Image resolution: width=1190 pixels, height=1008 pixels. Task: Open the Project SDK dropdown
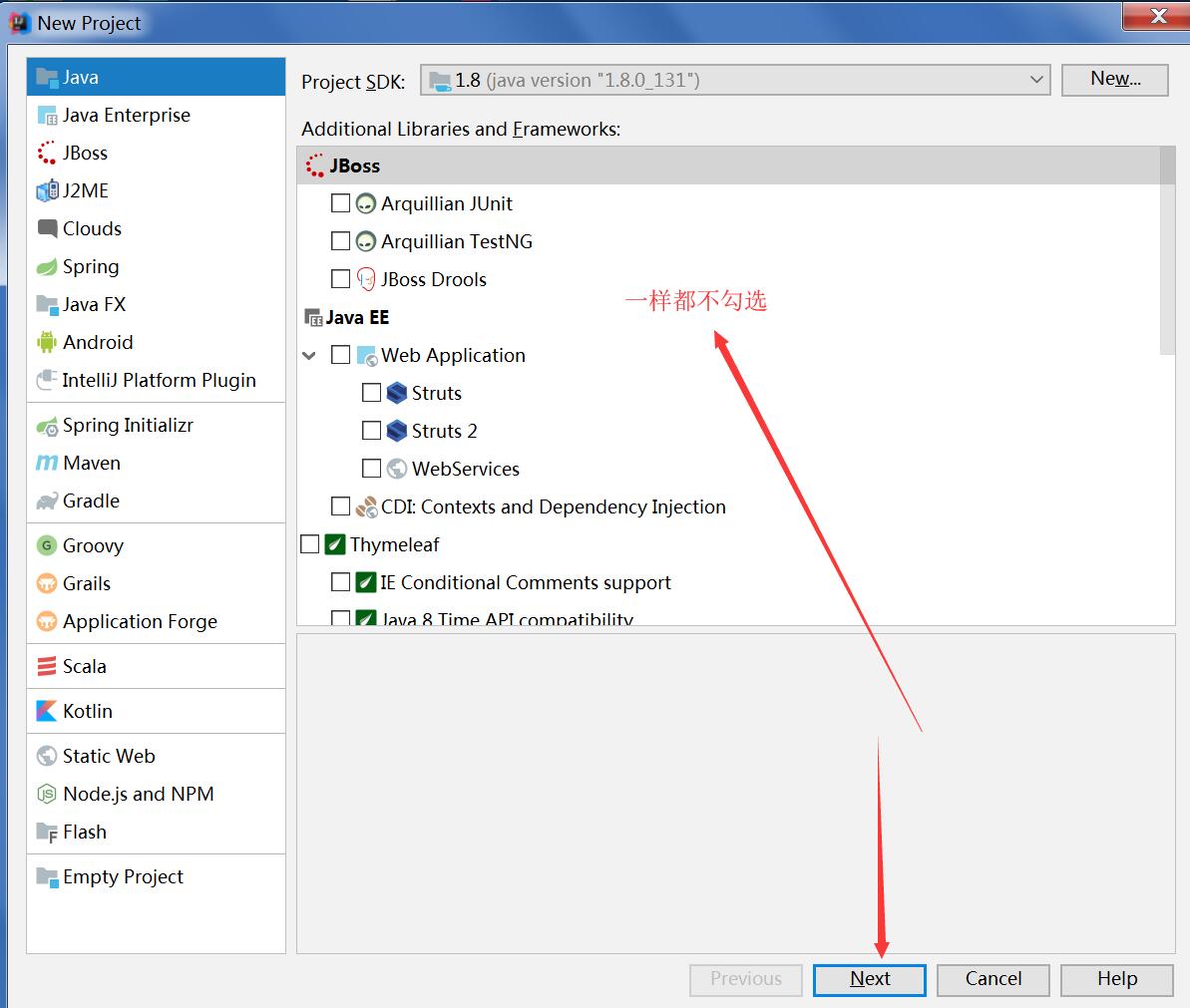tap(734, 80)
